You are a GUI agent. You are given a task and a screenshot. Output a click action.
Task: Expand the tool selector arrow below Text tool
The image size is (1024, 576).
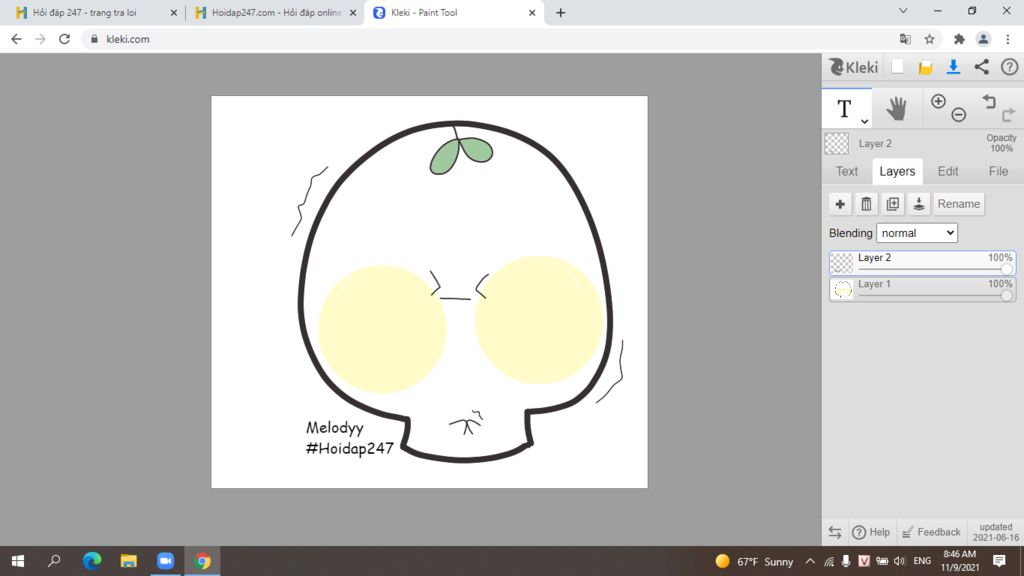864,121
